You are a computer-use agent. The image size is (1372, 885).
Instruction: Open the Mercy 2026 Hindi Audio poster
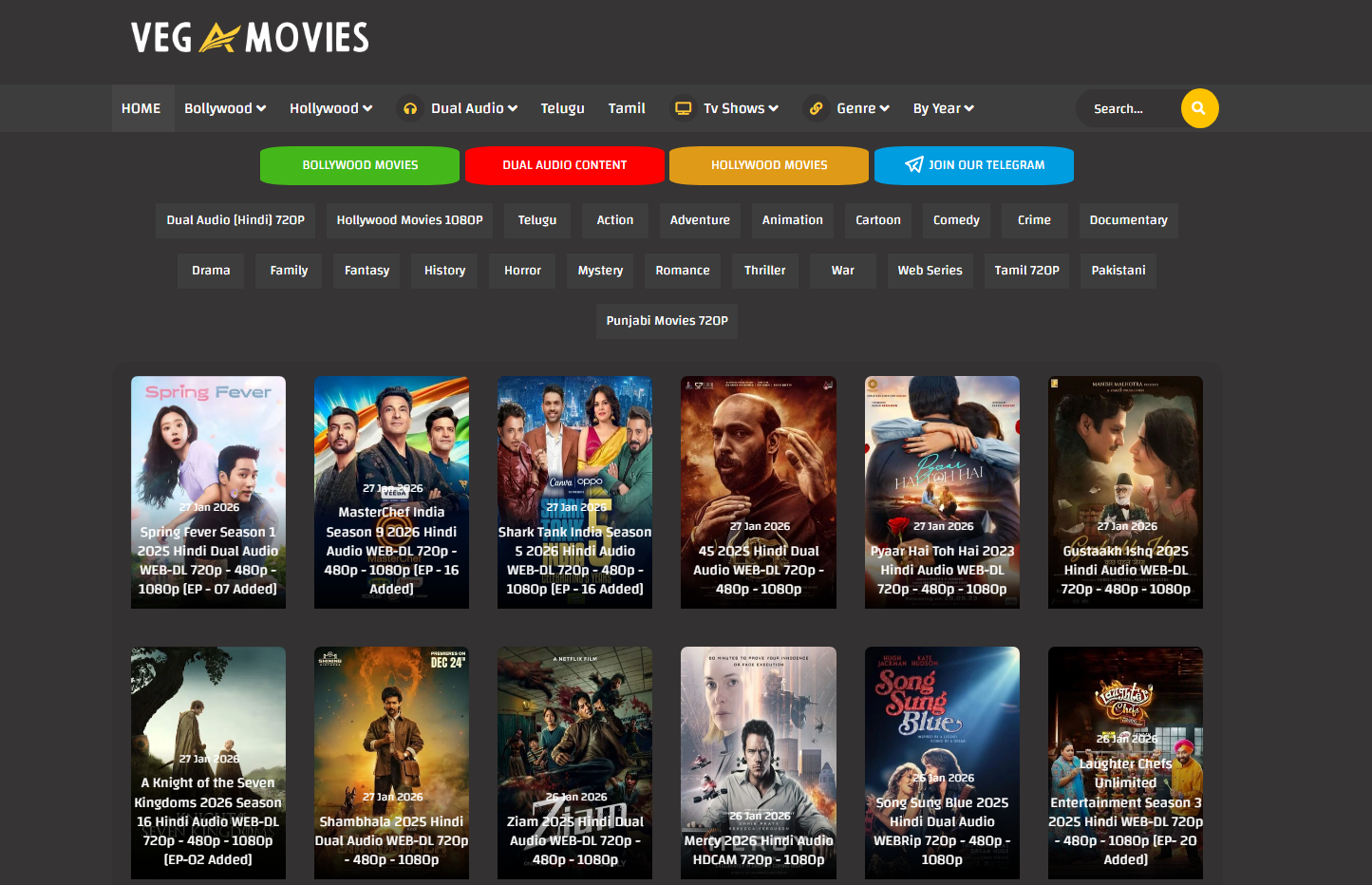click(x=759, y=763)
